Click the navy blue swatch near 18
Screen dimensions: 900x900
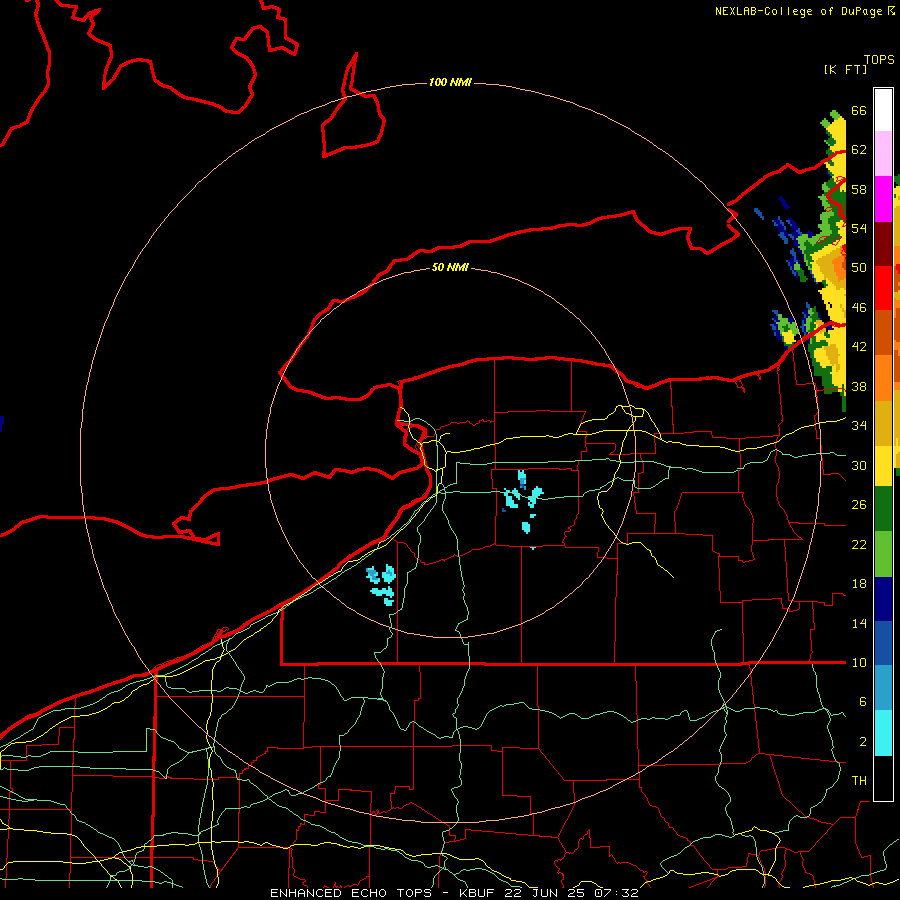click(x=883, y=599)
